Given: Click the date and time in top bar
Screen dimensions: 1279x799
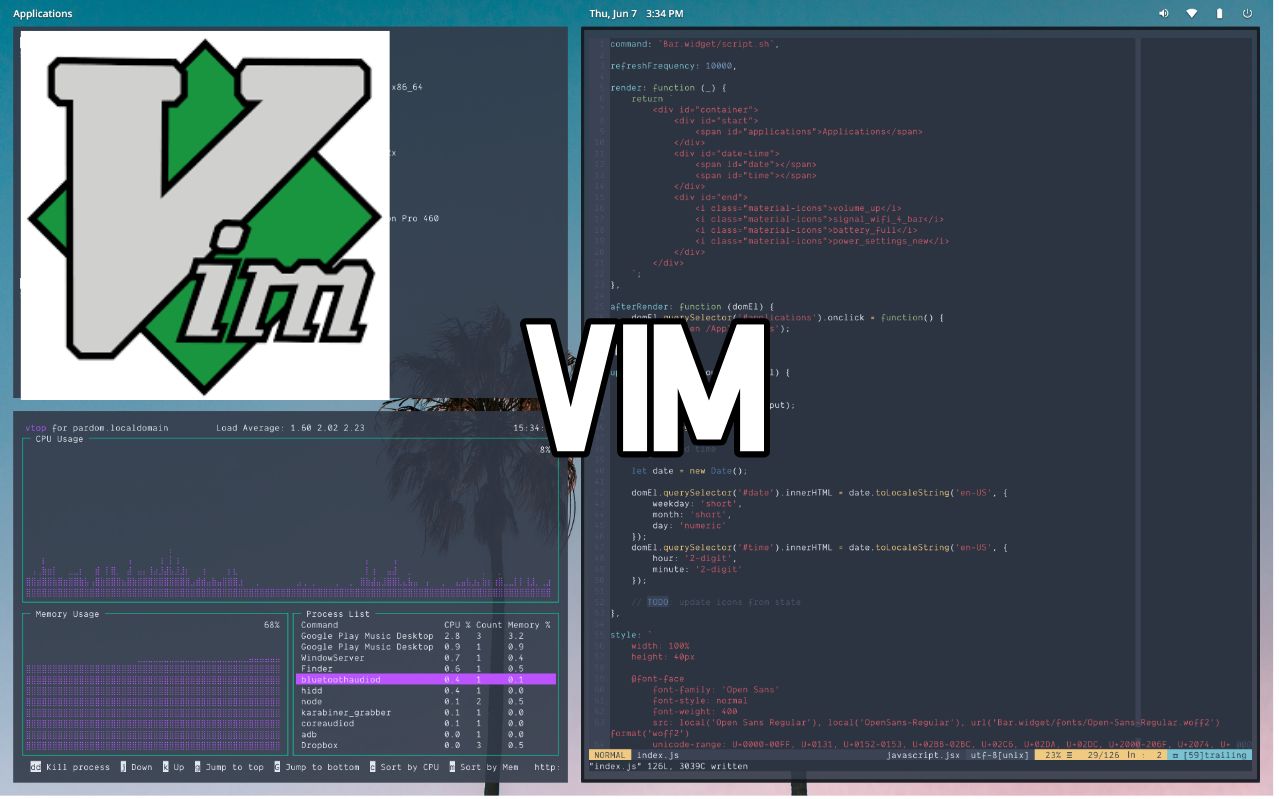Looking at the screenshot, I should [636, 14].
